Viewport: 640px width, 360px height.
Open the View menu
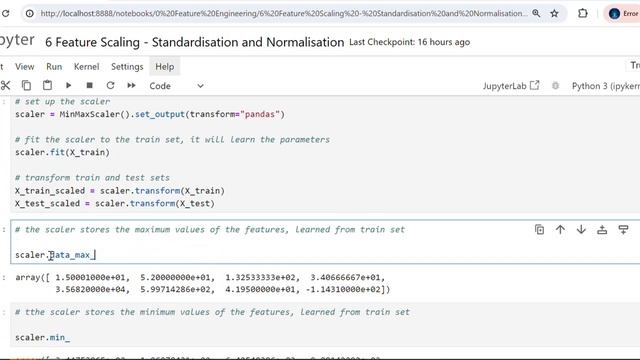24,67
